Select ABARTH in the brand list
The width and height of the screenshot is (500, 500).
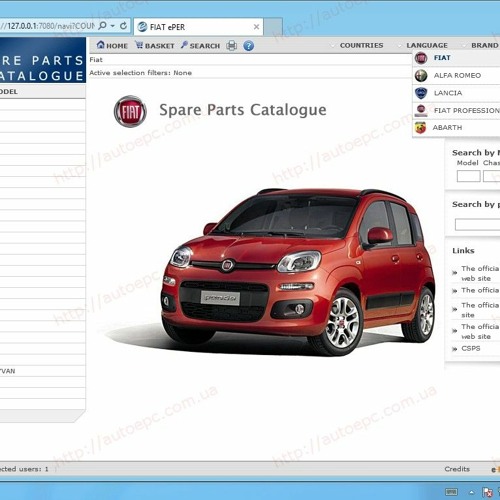pos(456,128)
